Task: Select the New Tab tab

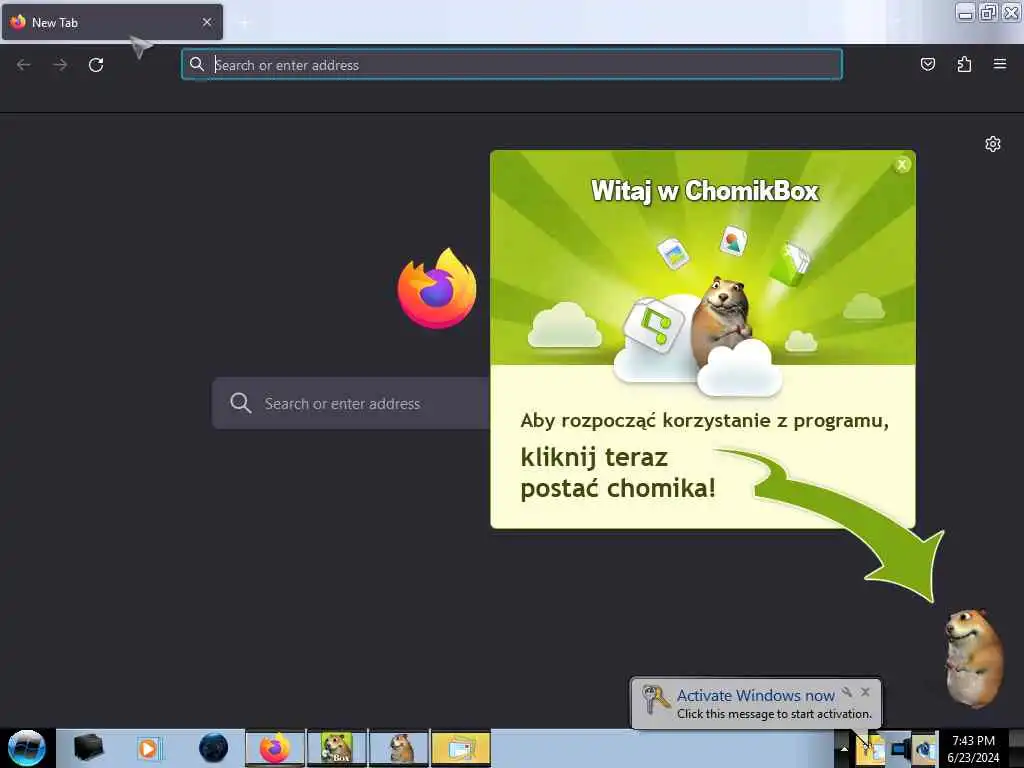Action: point(112,22)
